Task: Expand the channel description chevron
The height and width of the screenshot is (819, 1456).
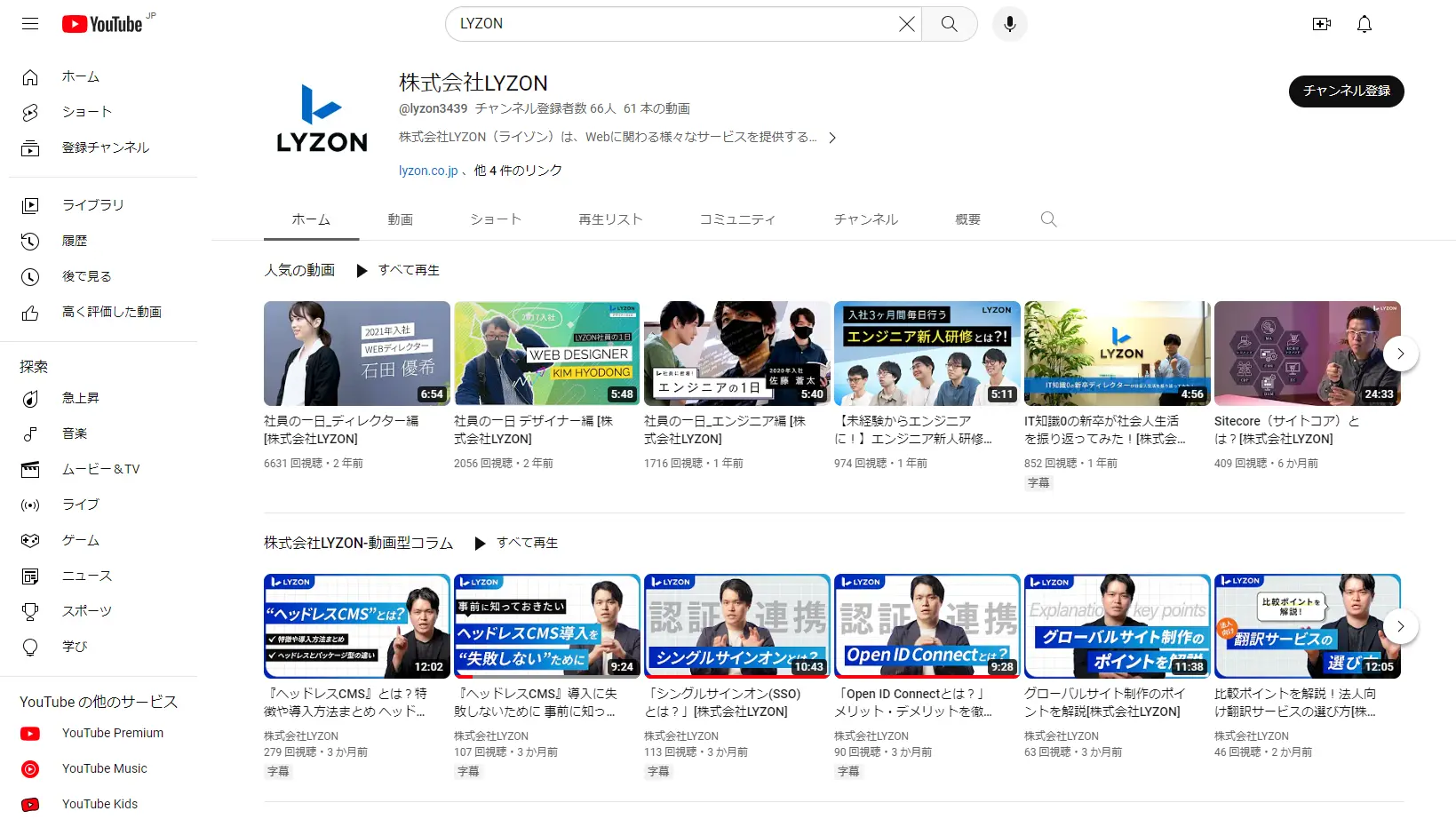Action: (x=832, y=138)
